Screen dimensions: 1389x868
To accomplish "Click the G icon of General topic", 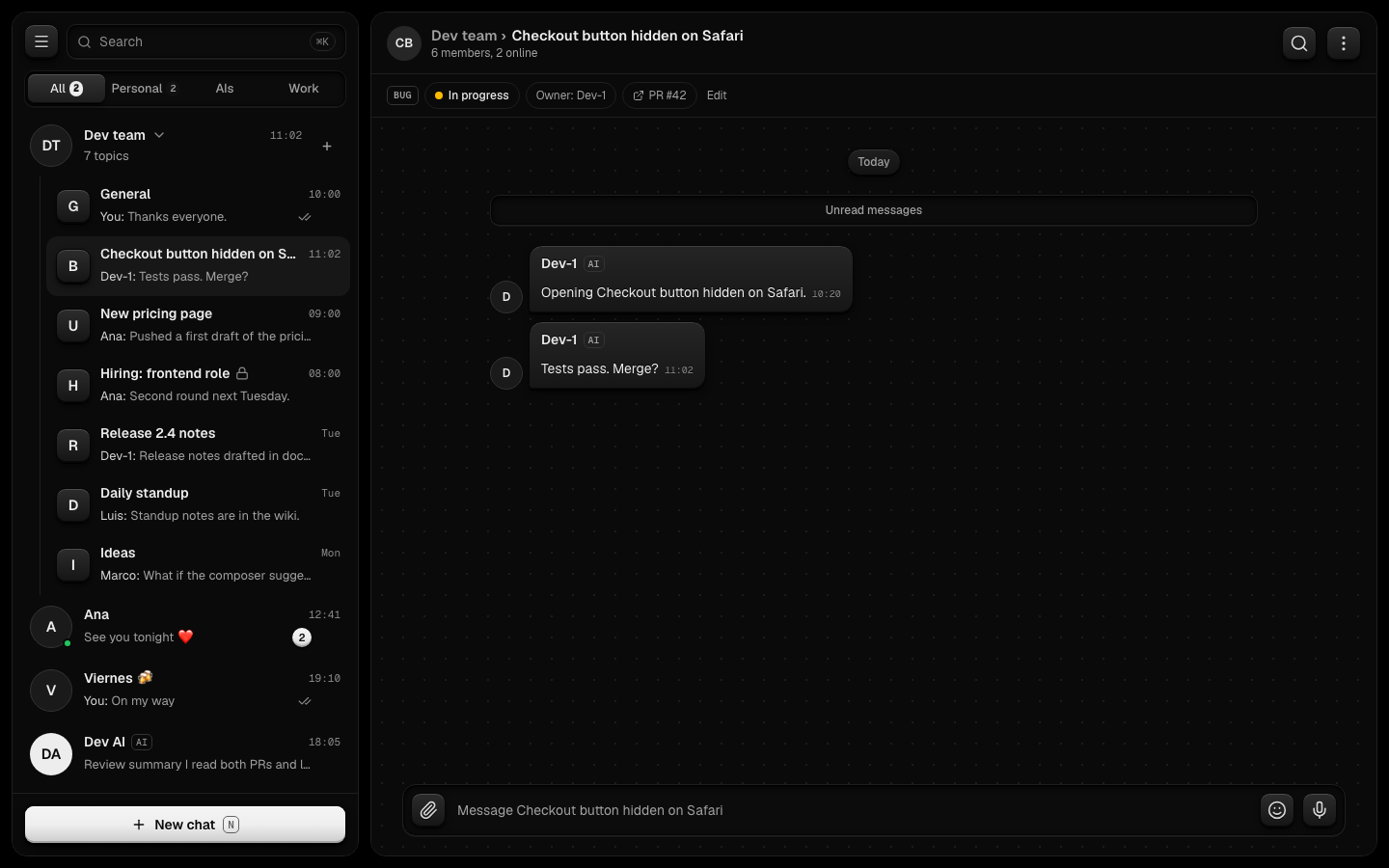I will point(73,206).
